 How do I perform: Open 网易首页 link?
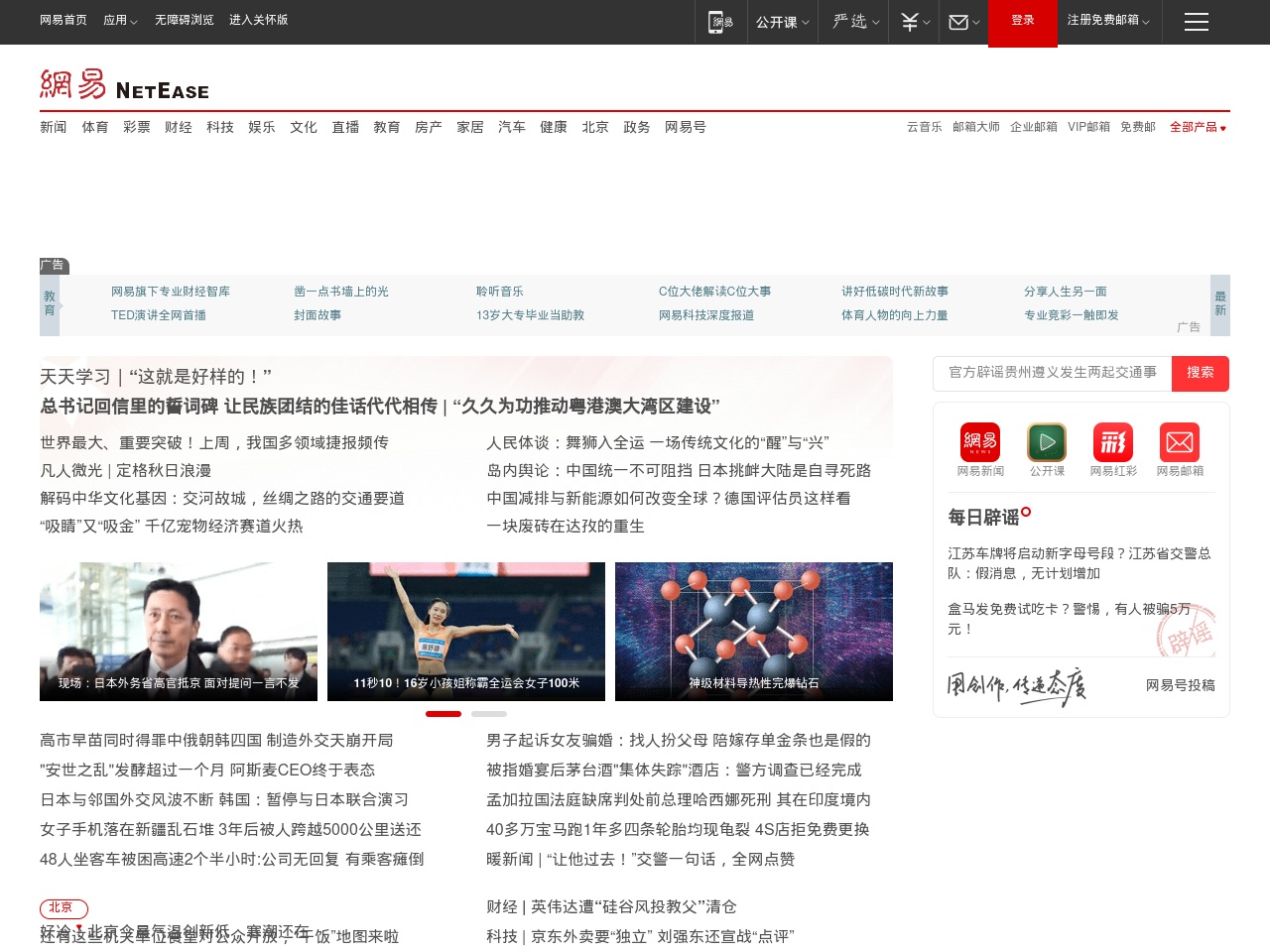63,20
